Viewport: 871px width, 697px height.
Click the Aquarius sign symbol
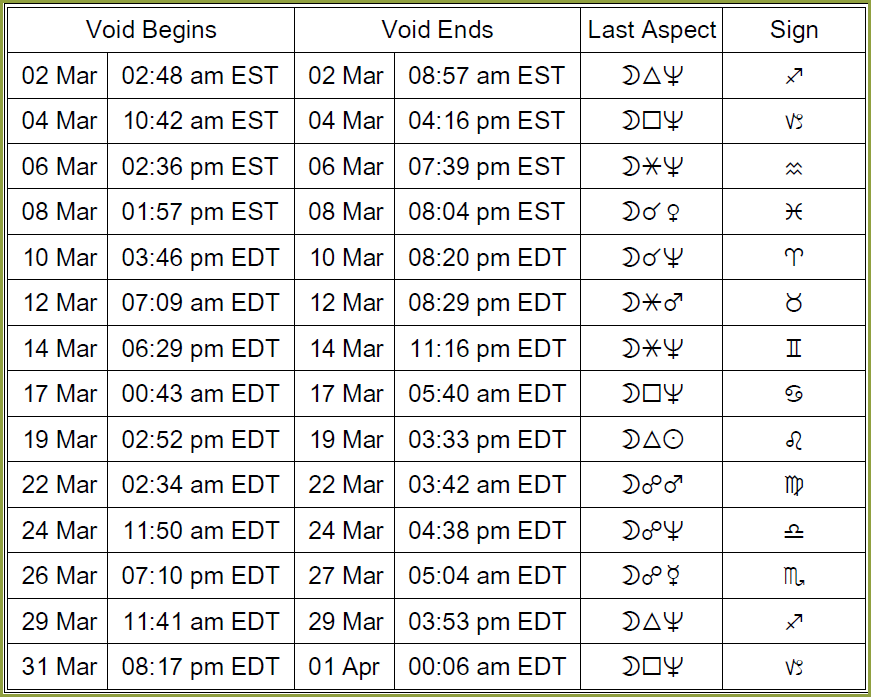click(x=794, y=167)
